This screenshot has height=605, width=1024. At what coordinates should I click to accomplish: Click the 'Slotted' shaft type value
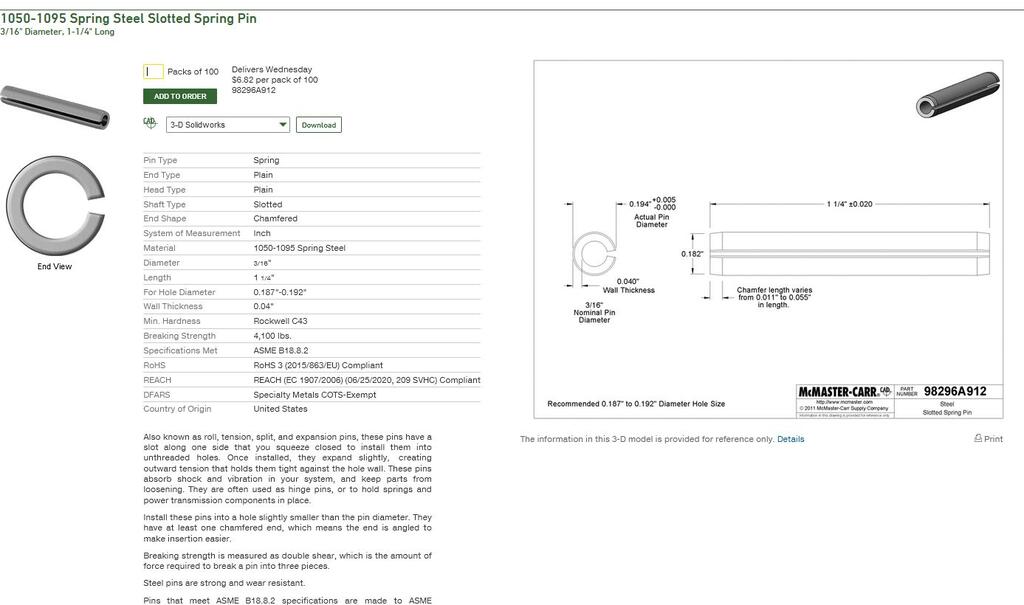click(268, 204)
